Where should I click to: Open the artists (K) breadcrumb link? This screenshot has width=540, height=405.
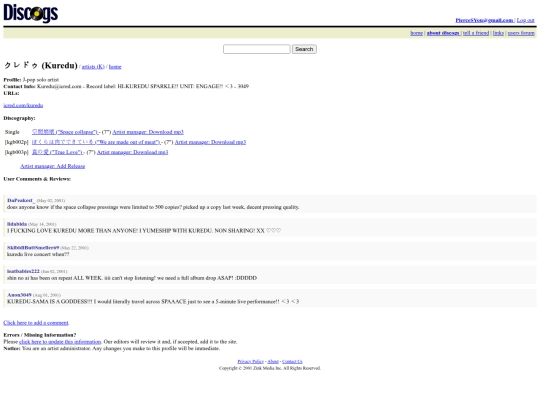(x=93, y=67)
